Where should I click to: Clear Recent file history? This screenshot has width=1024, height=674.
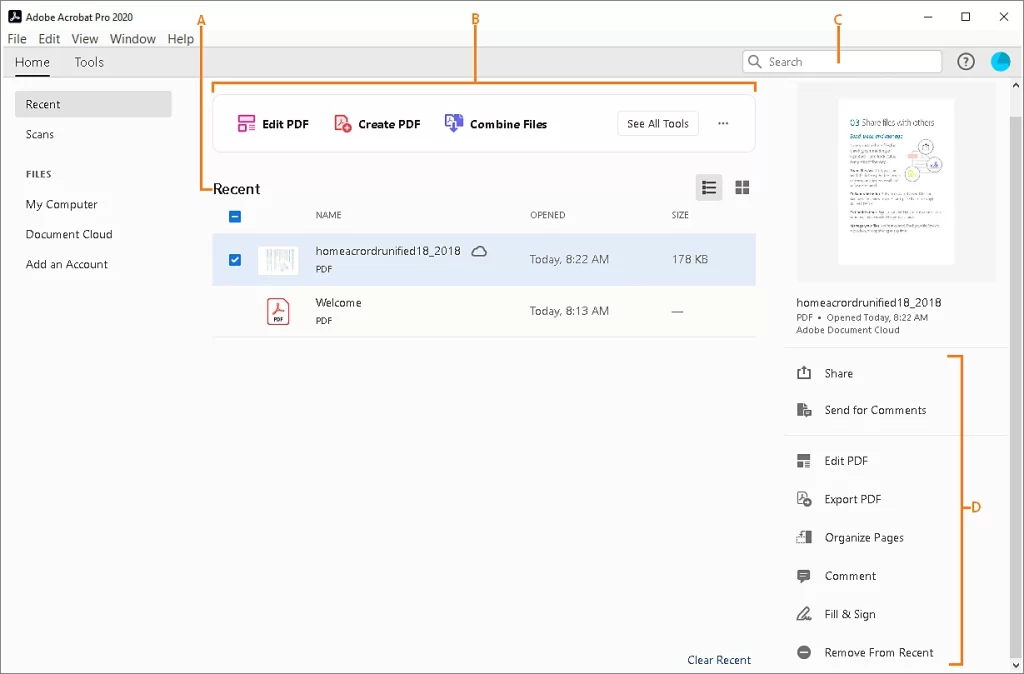click(719, 660)
